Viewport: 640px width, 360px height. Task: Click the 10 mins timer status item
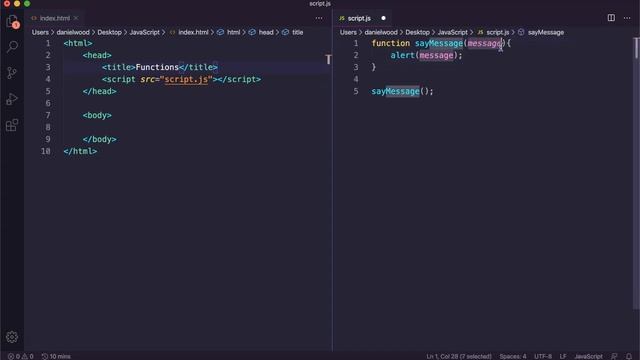pyautogui.click(x=56, y=356)
